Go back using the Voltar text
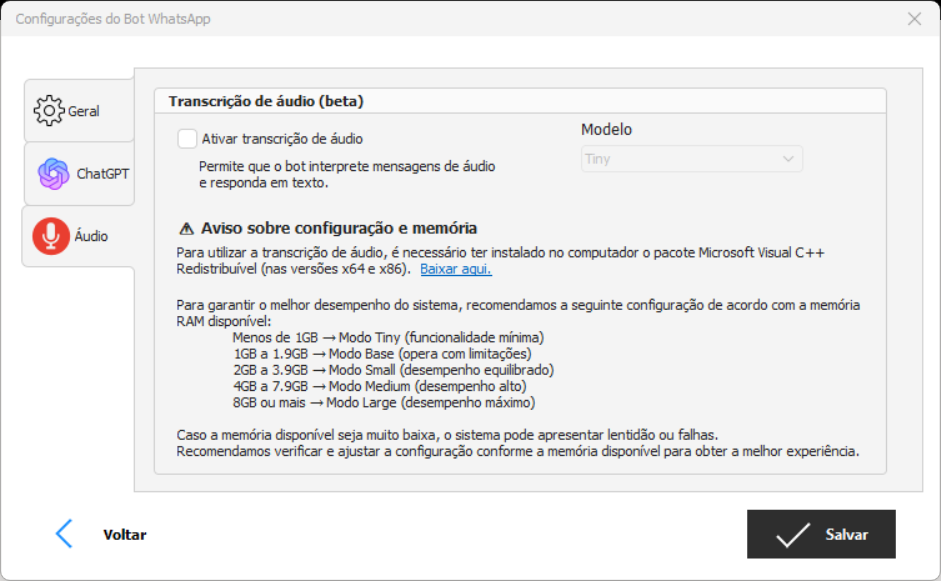The width and height of the screenshot is (941, 581). pyautogui.click(x=125, y=535)
